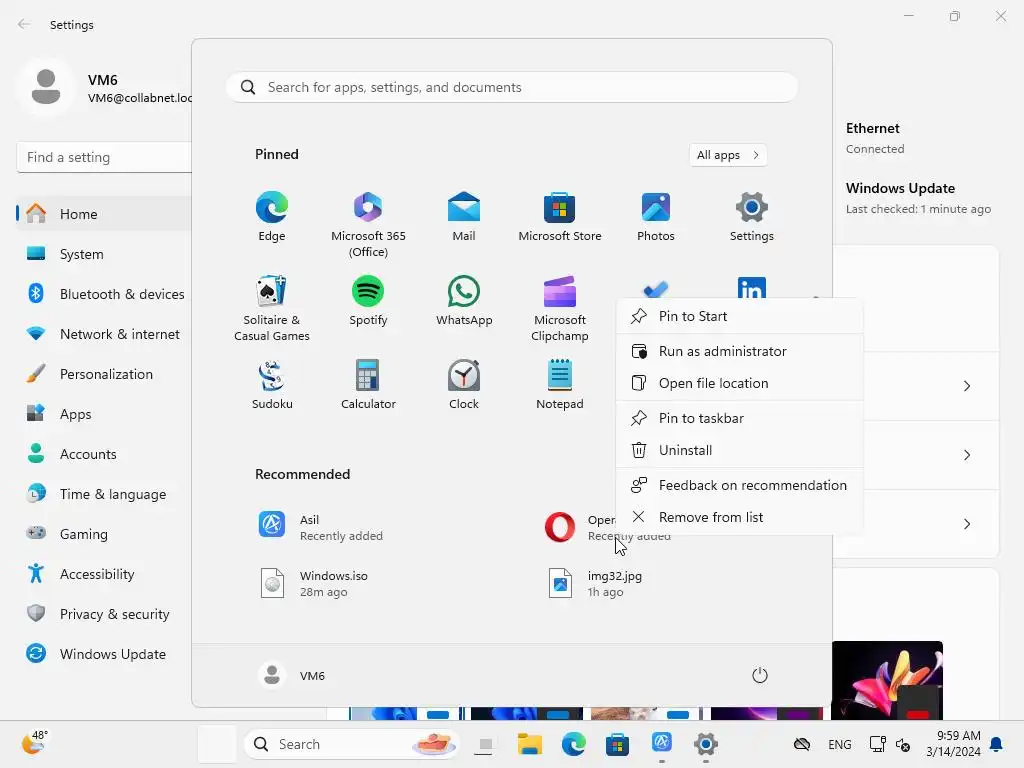Open the weather widget showing 48°
Image resolution: width=1024 pixels, height=768 pixels.
(34, 743)
